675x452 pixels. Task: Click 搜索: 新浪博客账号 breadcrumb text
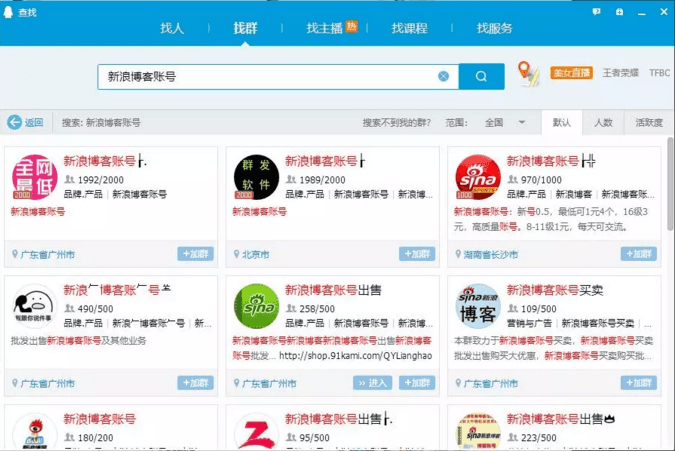101,123
